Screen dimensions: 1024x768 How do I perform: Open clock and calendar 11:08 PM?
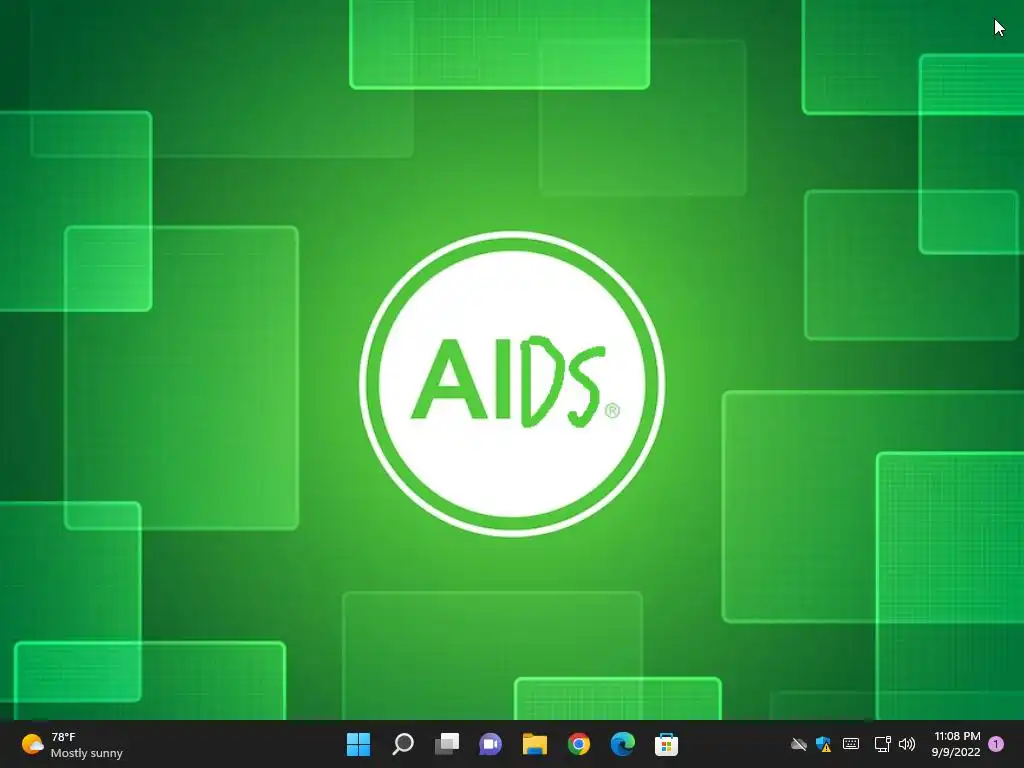tap(956, 744)
